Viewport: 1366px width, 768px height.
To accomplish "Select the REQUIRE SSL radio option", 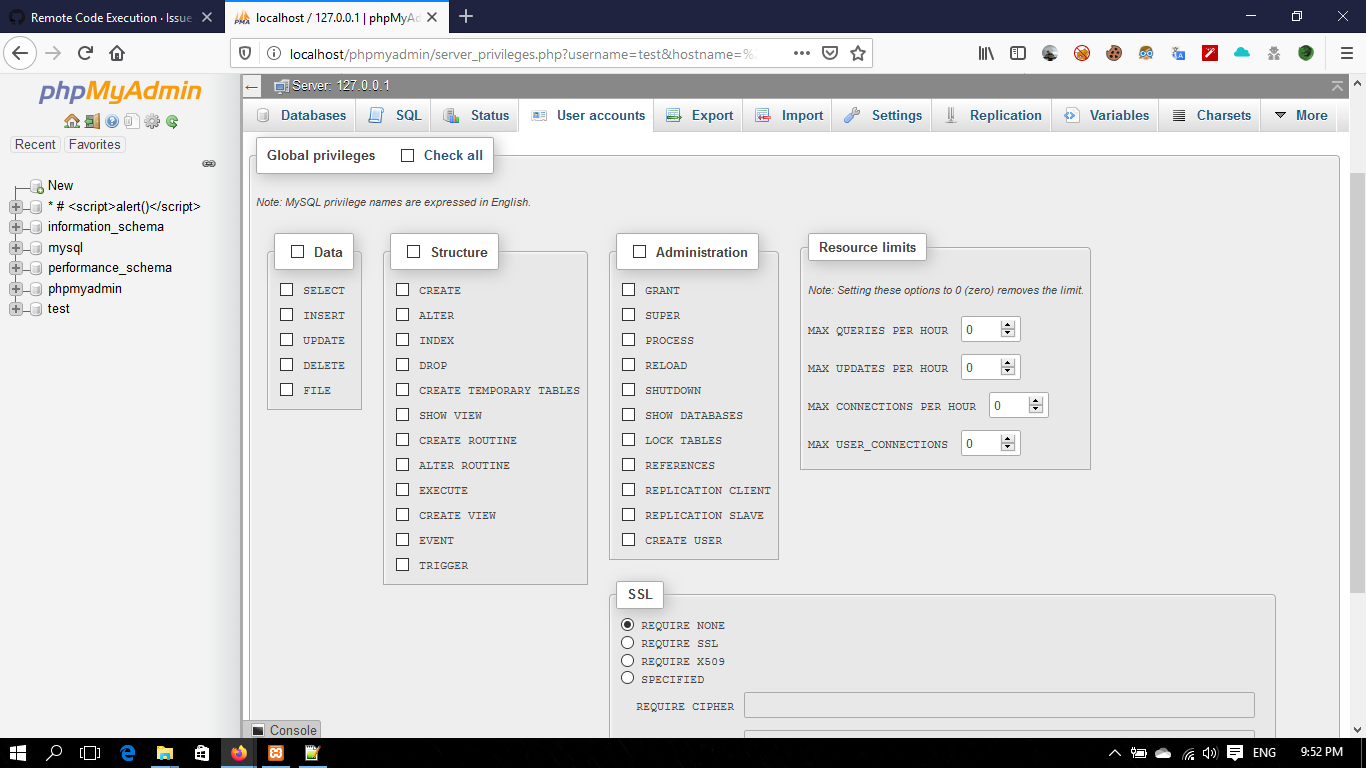I will coord(627,643).
